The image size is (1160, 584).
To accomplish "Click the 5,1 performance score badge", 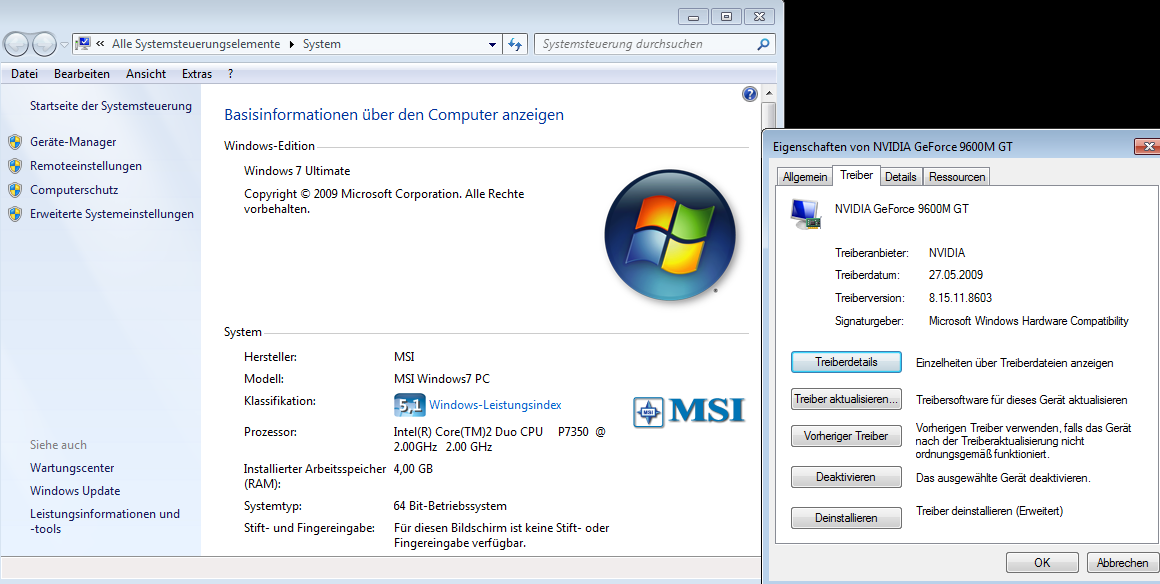I will coord(409,405).
